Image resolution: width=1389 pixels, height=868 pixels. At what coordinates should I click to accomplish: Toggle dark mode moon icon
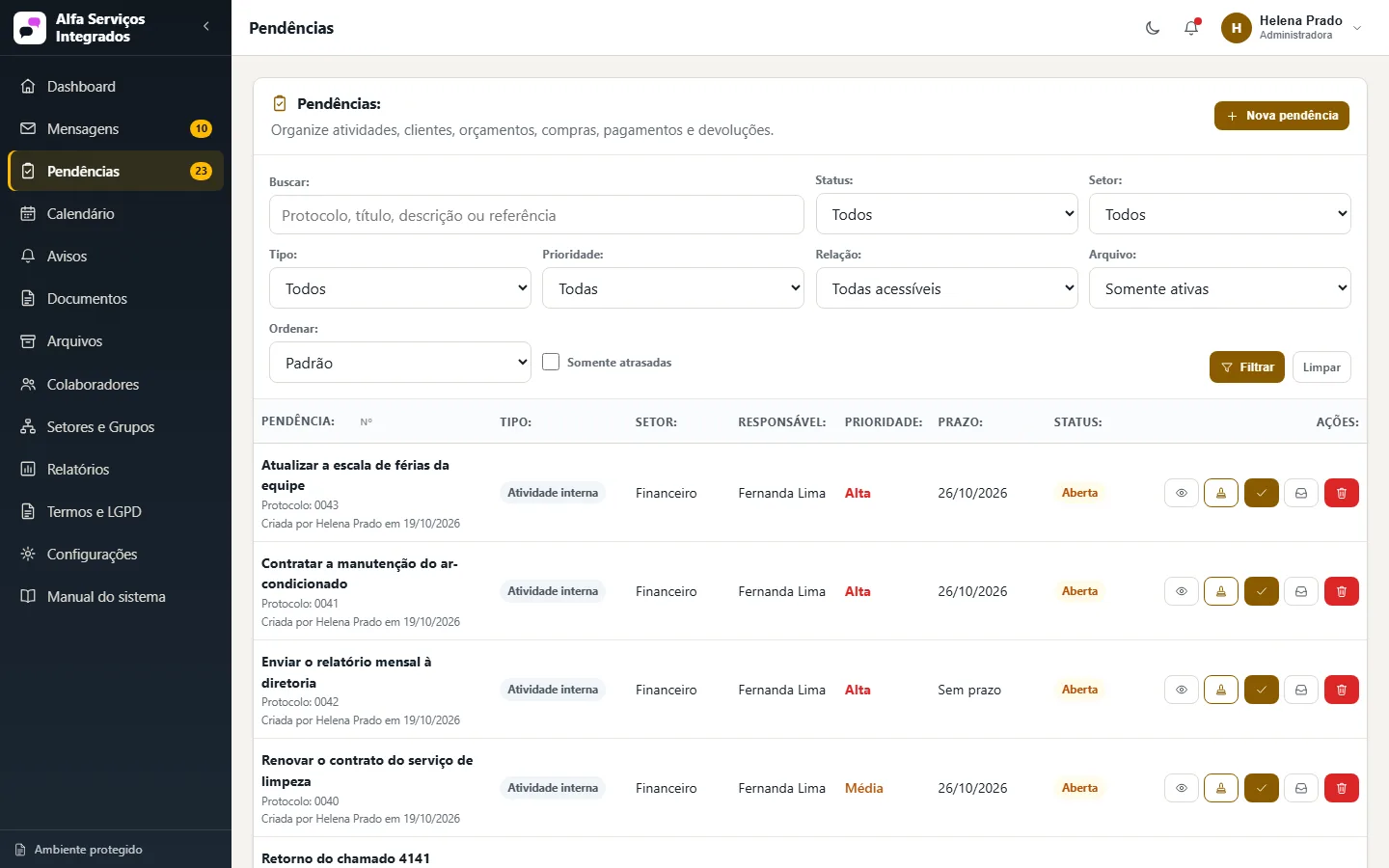[x=1153, y=28]
